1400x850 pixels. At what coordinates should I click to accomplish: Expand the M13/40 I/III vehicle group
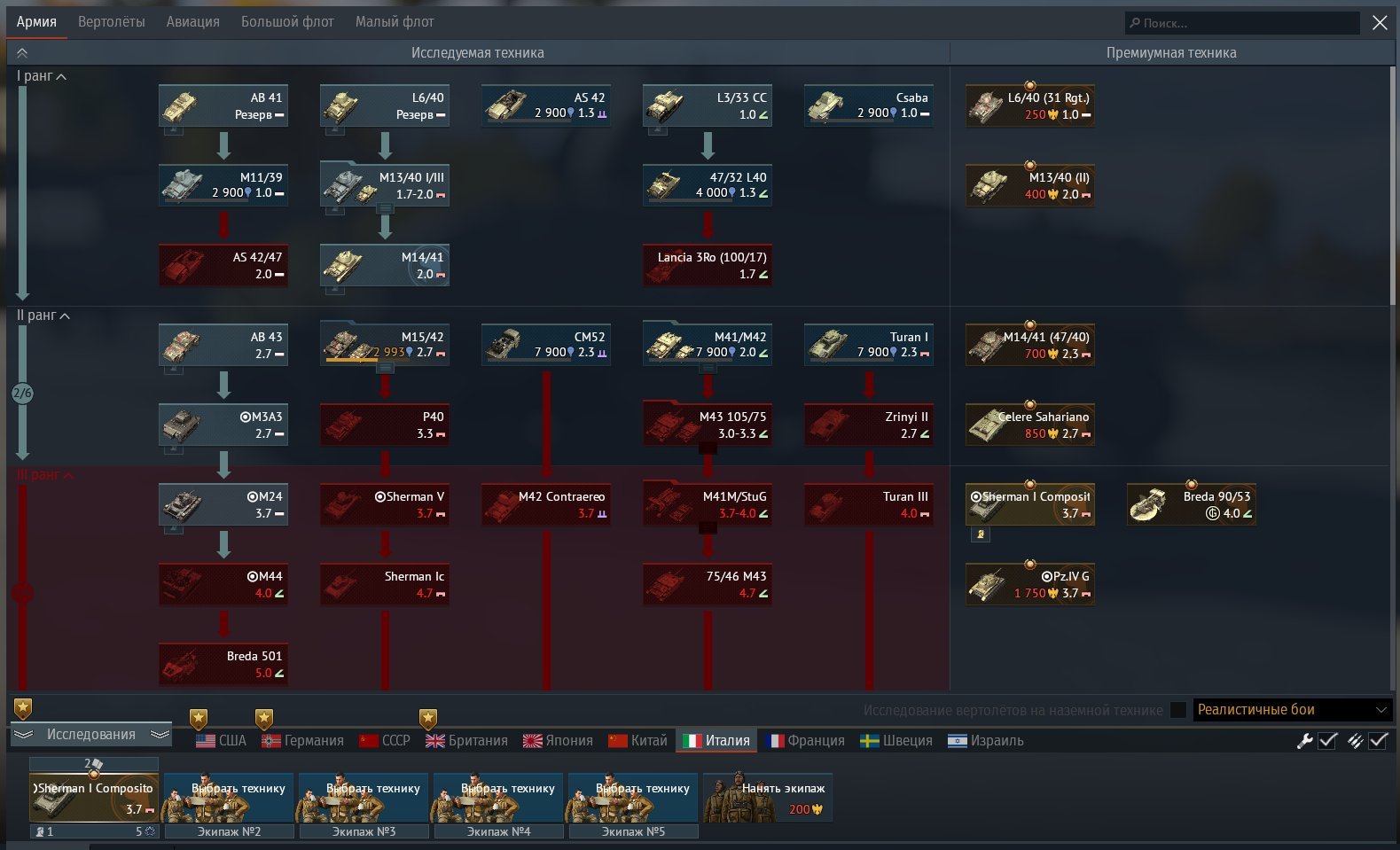[x=385, y=208]
